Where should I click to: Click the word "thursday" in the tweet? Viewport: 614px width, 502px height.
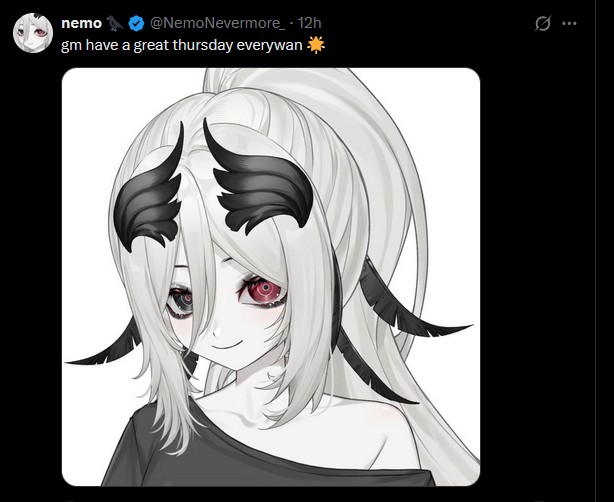(202, 45)
